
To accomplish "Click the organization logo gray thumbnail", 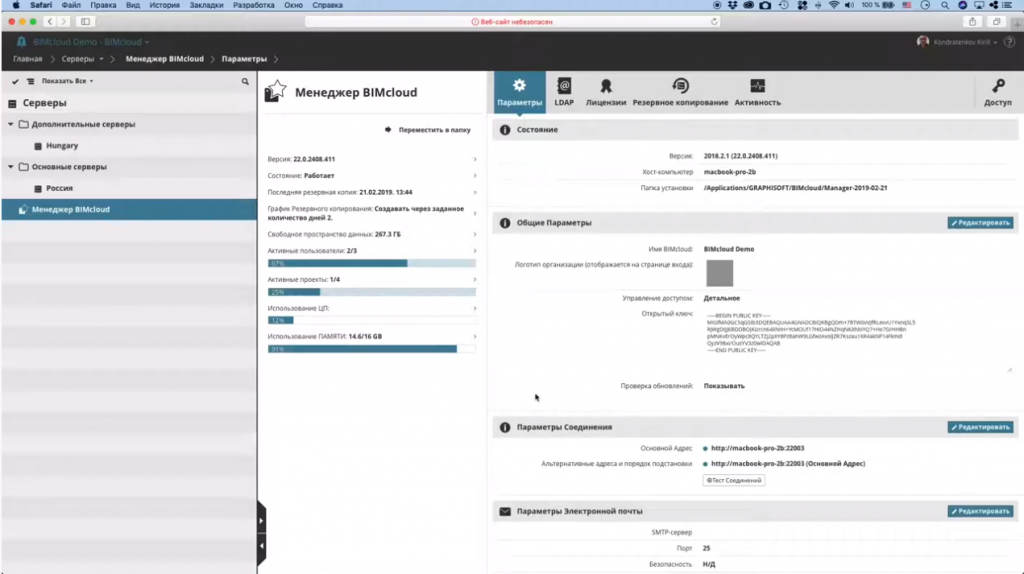I will tap(719, 273).
